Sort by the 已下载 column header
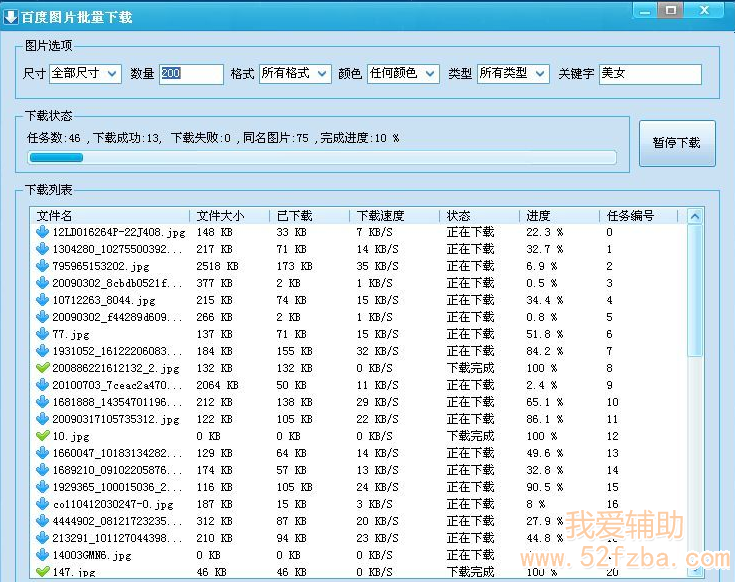Image resolution: width=735 pixels, height=582 pixels. 309,216
